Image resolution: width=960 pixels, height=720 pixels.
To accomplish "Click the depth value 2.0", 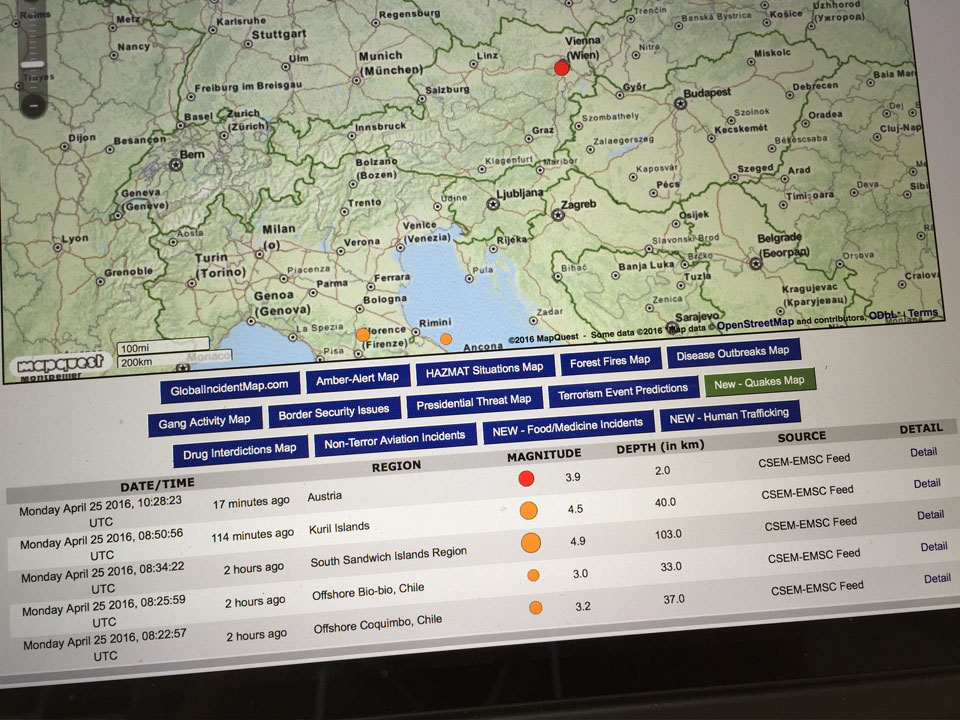I will pyautogui.click(x=662, y=471).
